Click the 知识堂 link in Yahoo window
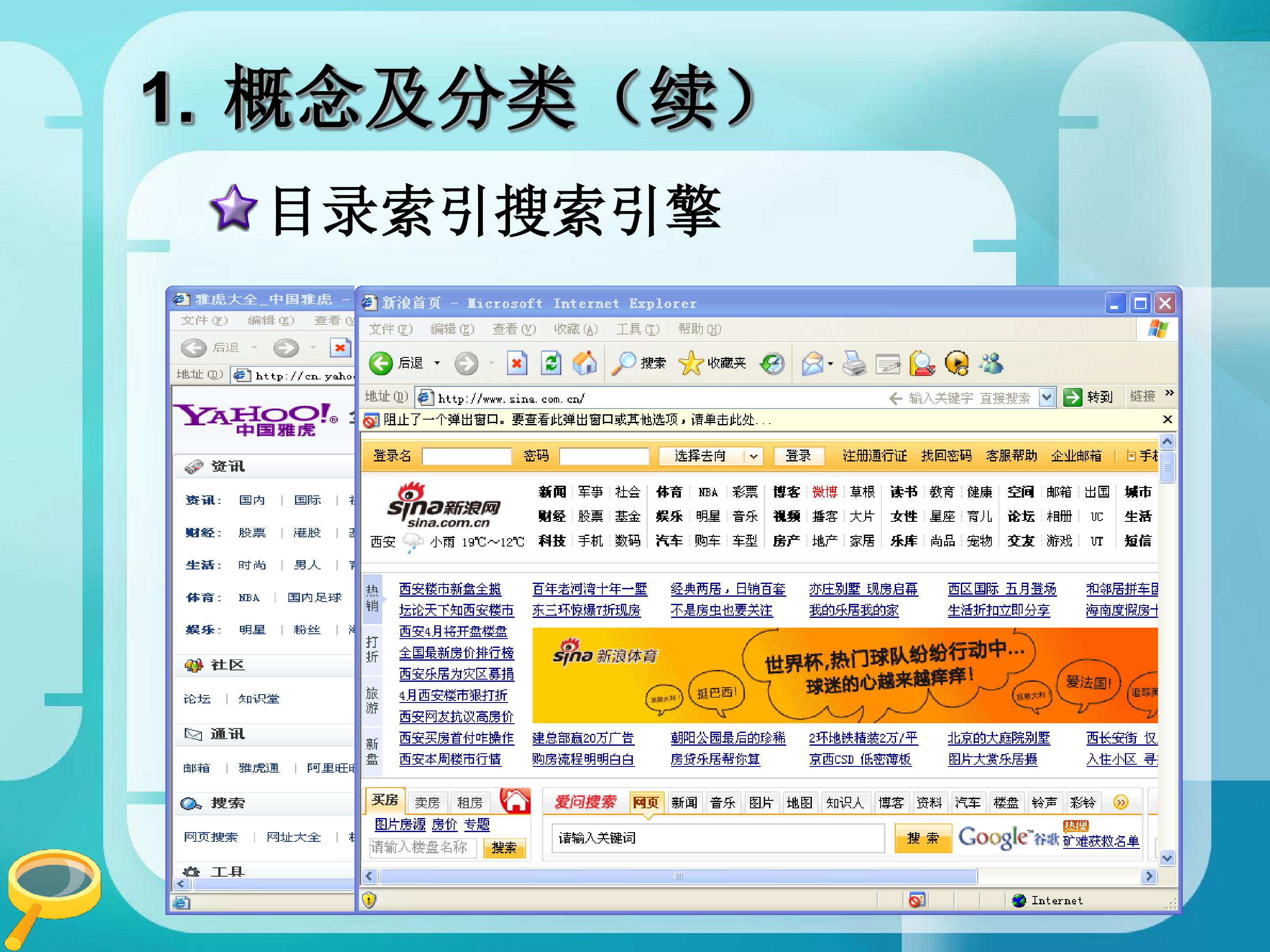The width and height of the screenshot is (1270, 952). click(258, 699)
